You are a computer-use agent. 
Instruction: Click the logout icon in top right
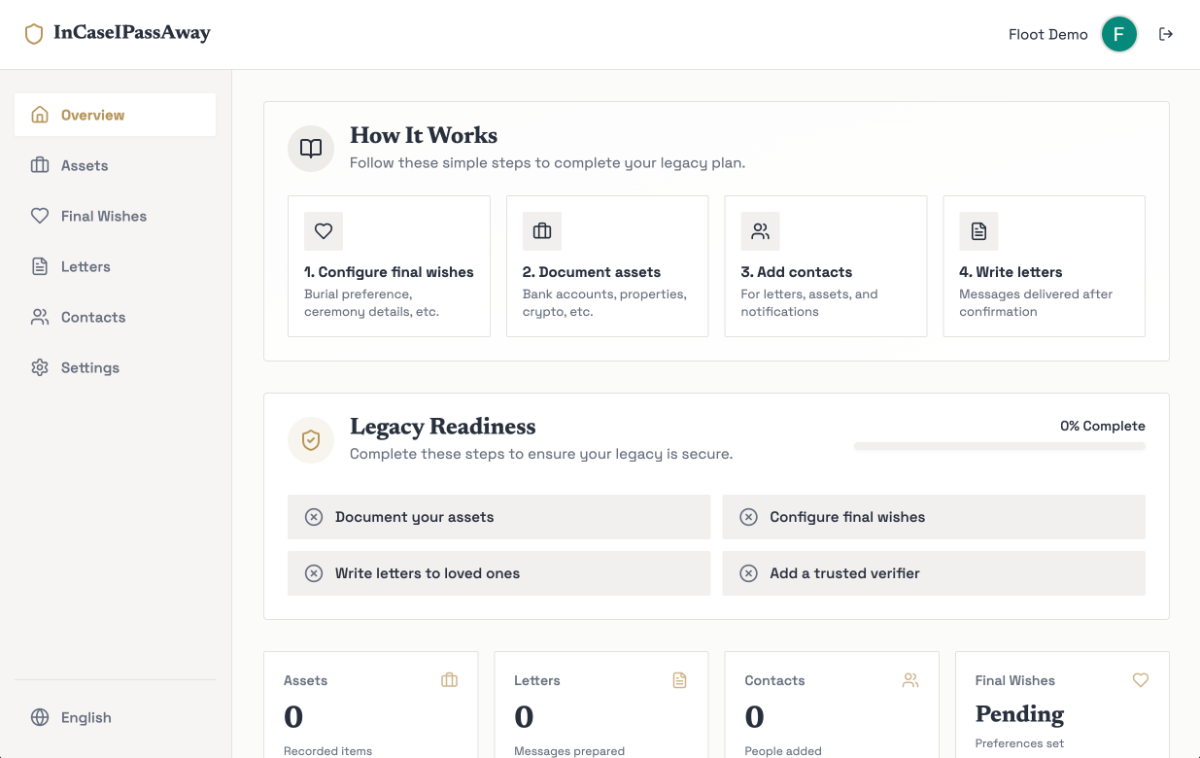point(1166,34)
